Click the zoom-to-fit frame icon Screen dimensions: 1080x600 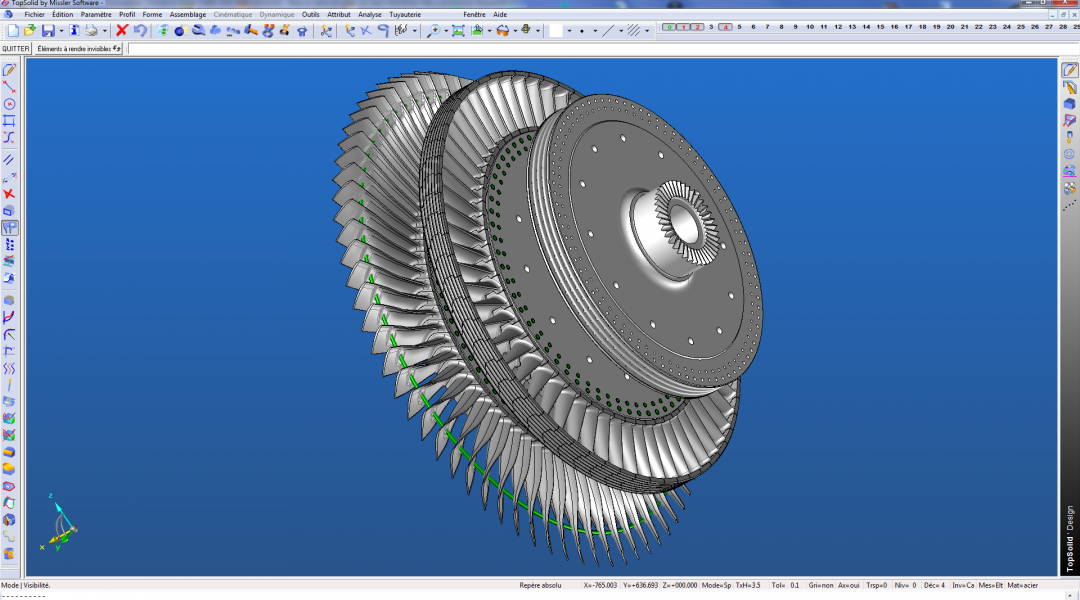click(458, 30)
